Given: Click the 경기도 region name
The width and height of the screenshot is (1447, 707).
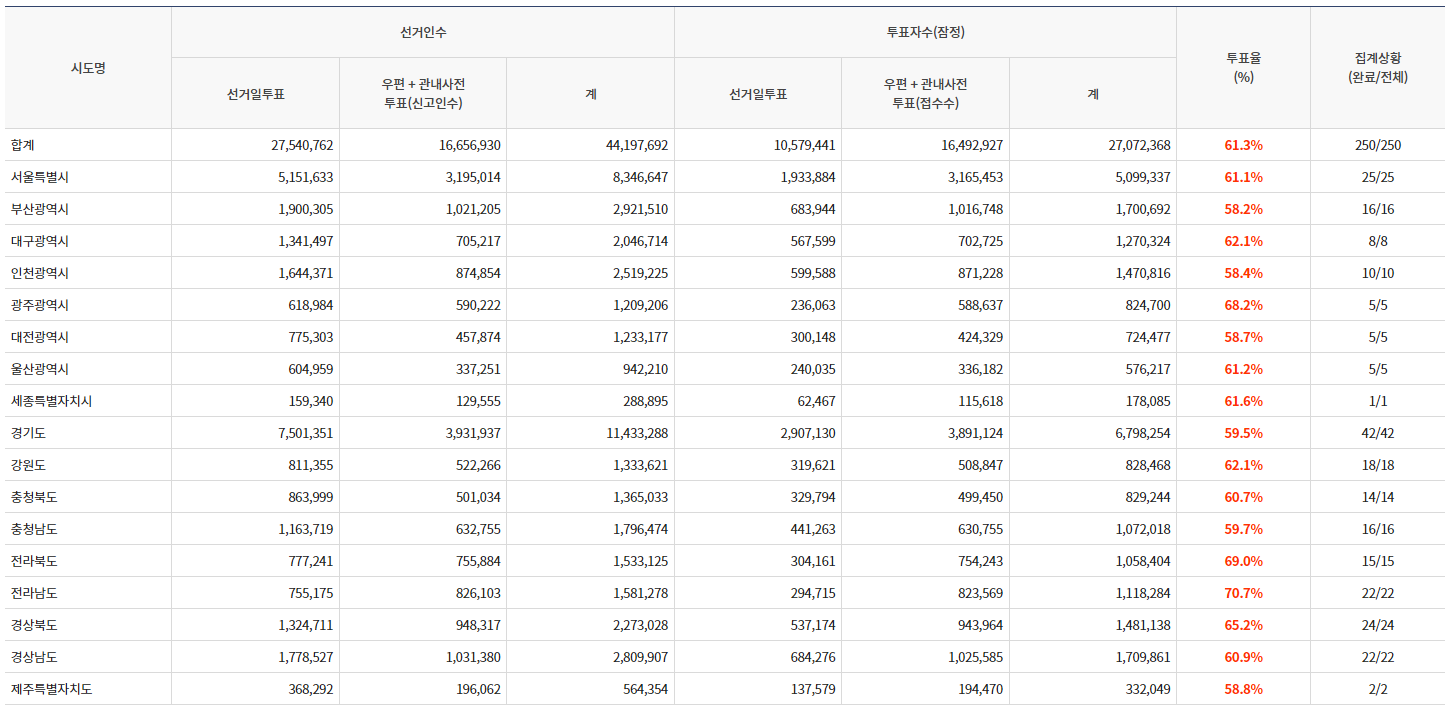Looking at the screenshot, I should tap(28, 433).
